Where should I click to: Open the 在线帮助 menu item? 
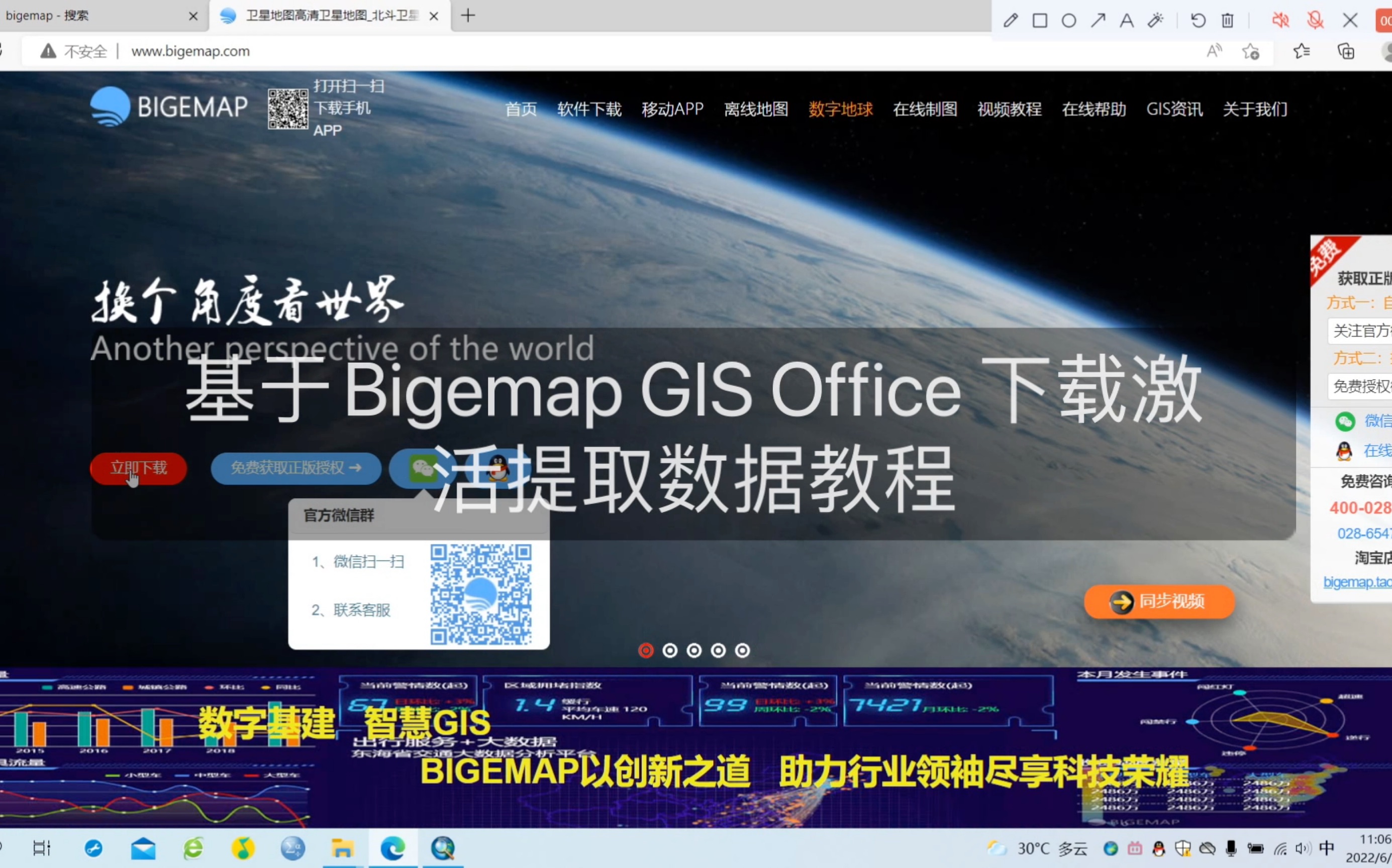(x=1094, y=109)
